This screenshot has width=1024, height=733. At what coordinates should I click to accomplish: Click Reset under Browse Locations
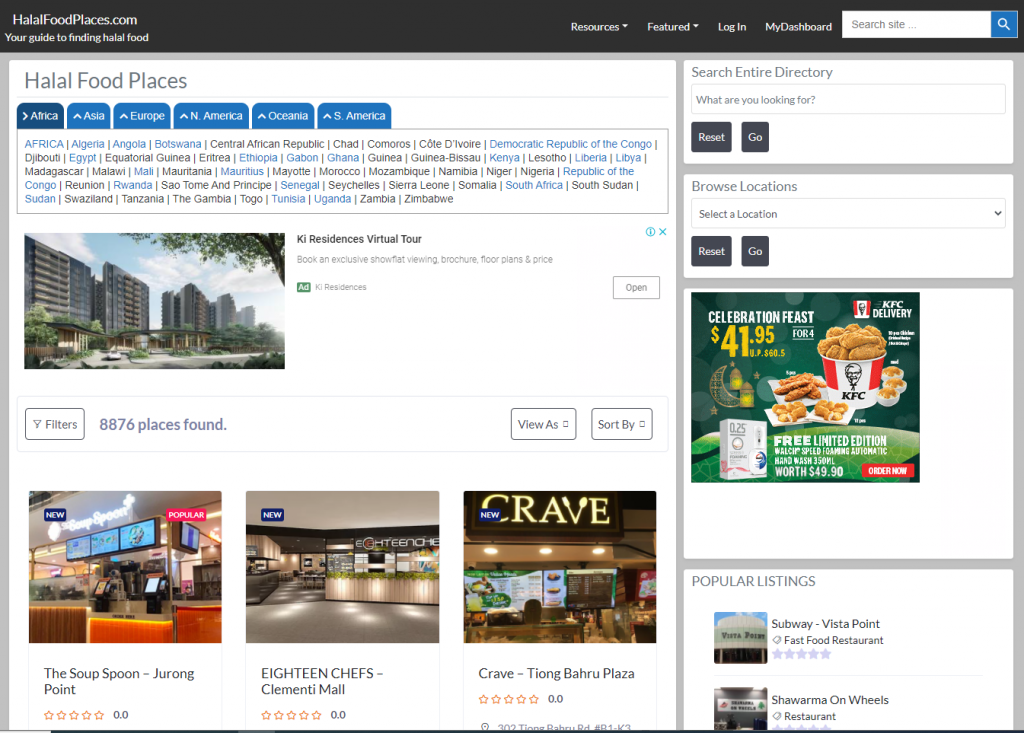[711, 251]
